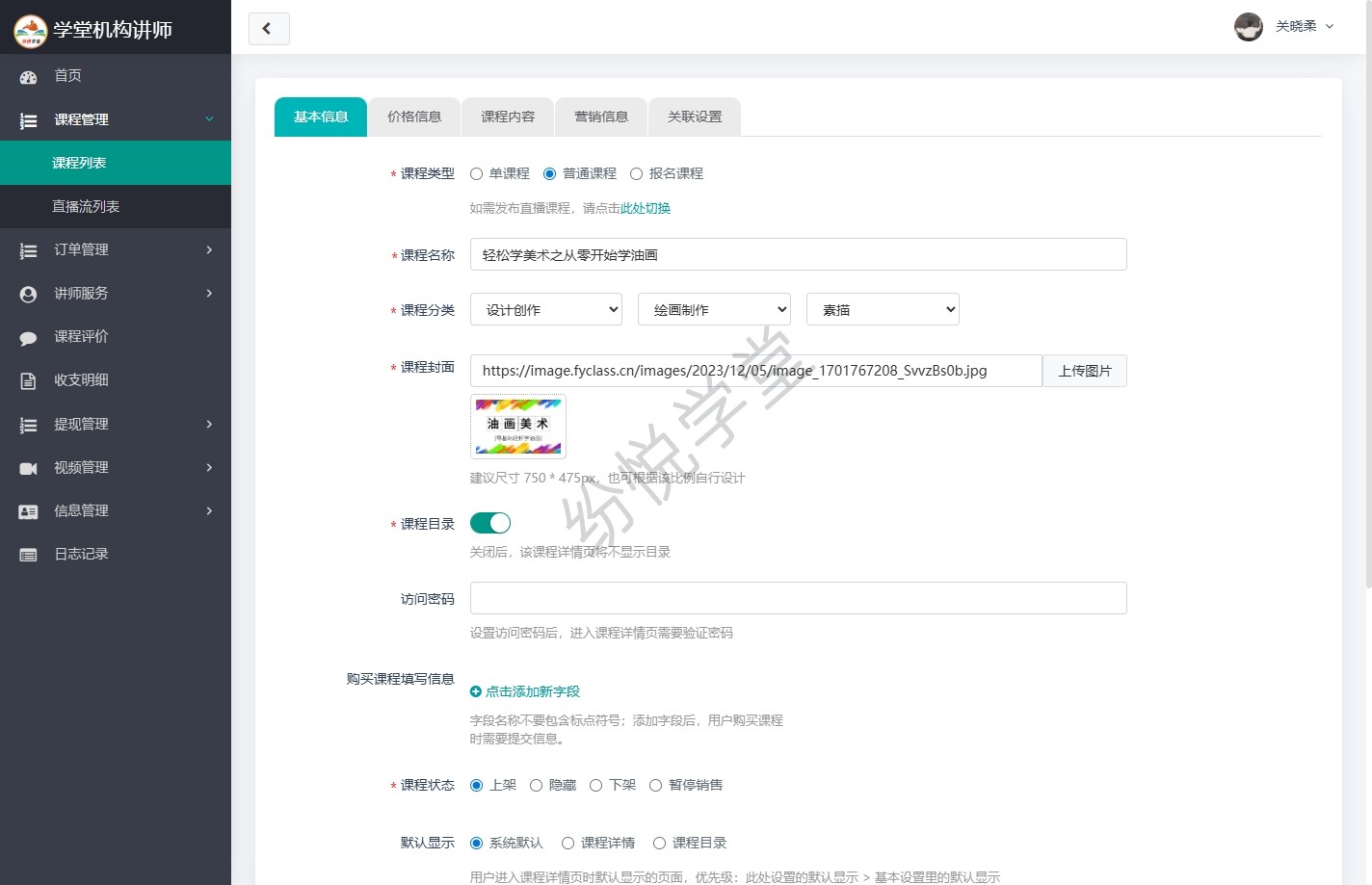Click the back arrow button at top
This screenshot has height=885, width=1372.
[269, 29]
